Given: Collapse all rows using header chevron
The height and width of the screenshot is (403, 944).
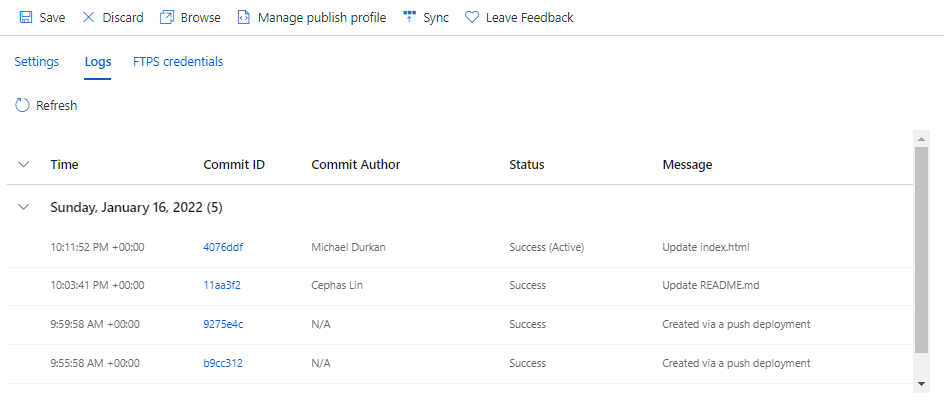Looking at the screenshot, I should (x=24, y=164).
